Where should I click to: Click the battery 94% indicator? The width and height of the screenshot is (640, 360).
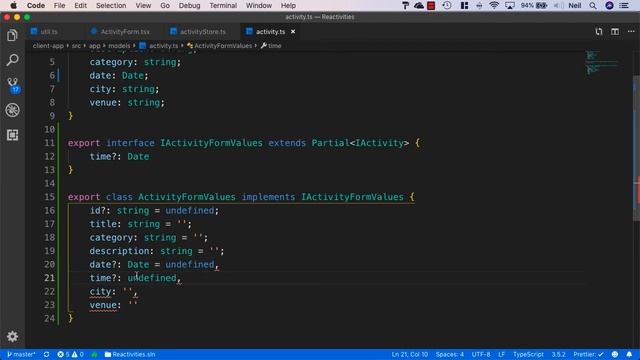coord(533,6)
